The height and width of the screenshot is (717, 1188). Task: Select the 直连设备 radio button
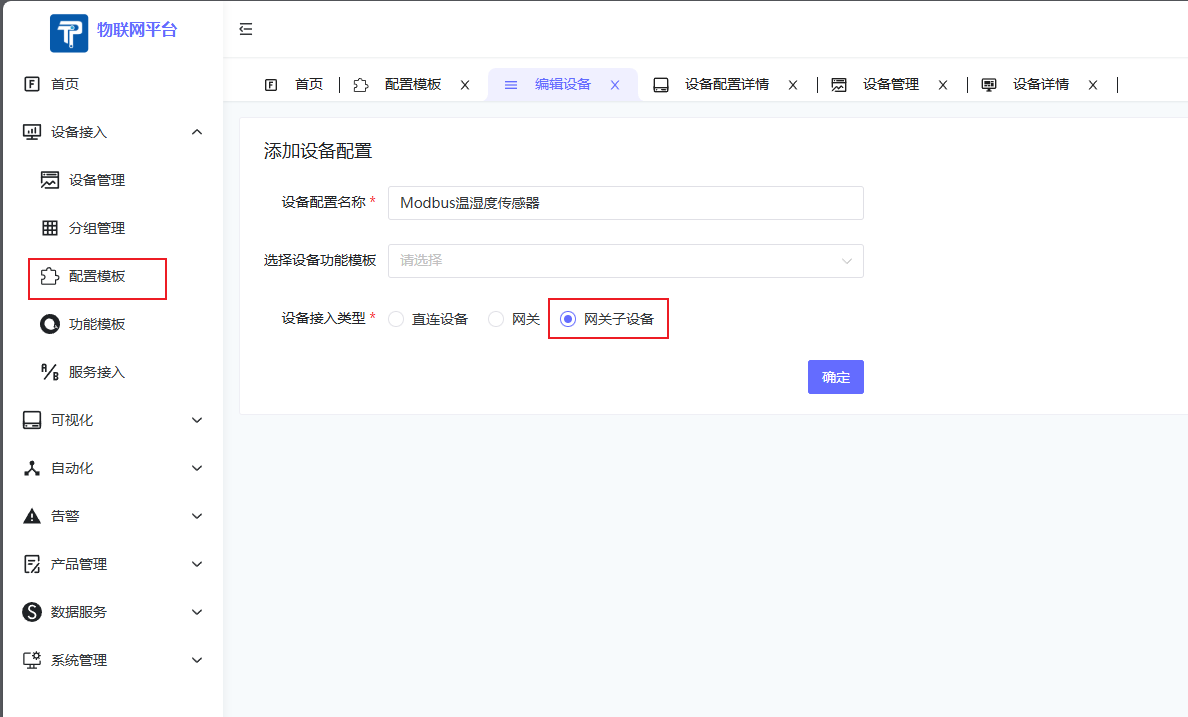pos(396,319)
